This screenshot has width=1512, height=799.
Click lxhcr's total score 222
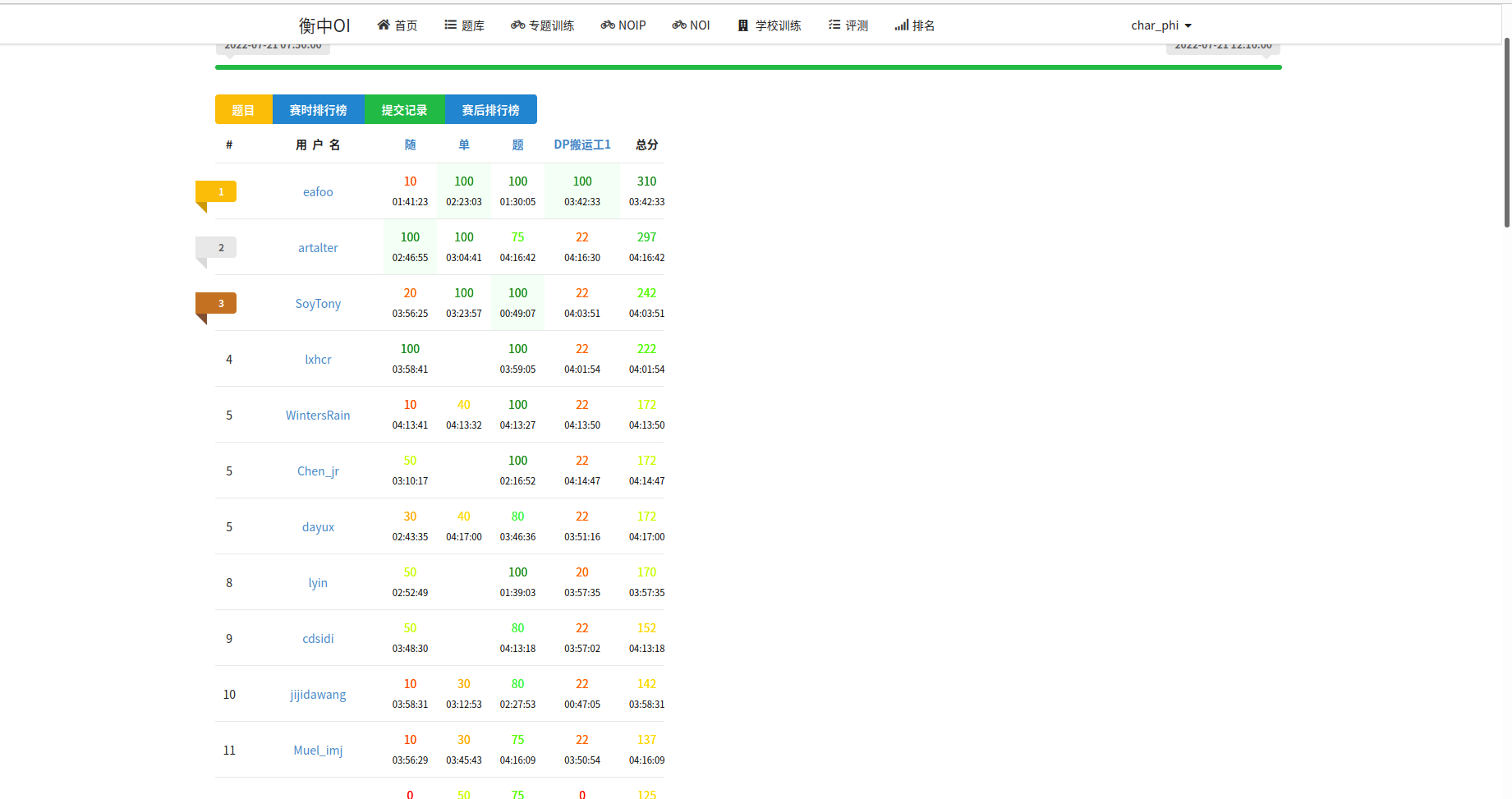pos(647,348)
